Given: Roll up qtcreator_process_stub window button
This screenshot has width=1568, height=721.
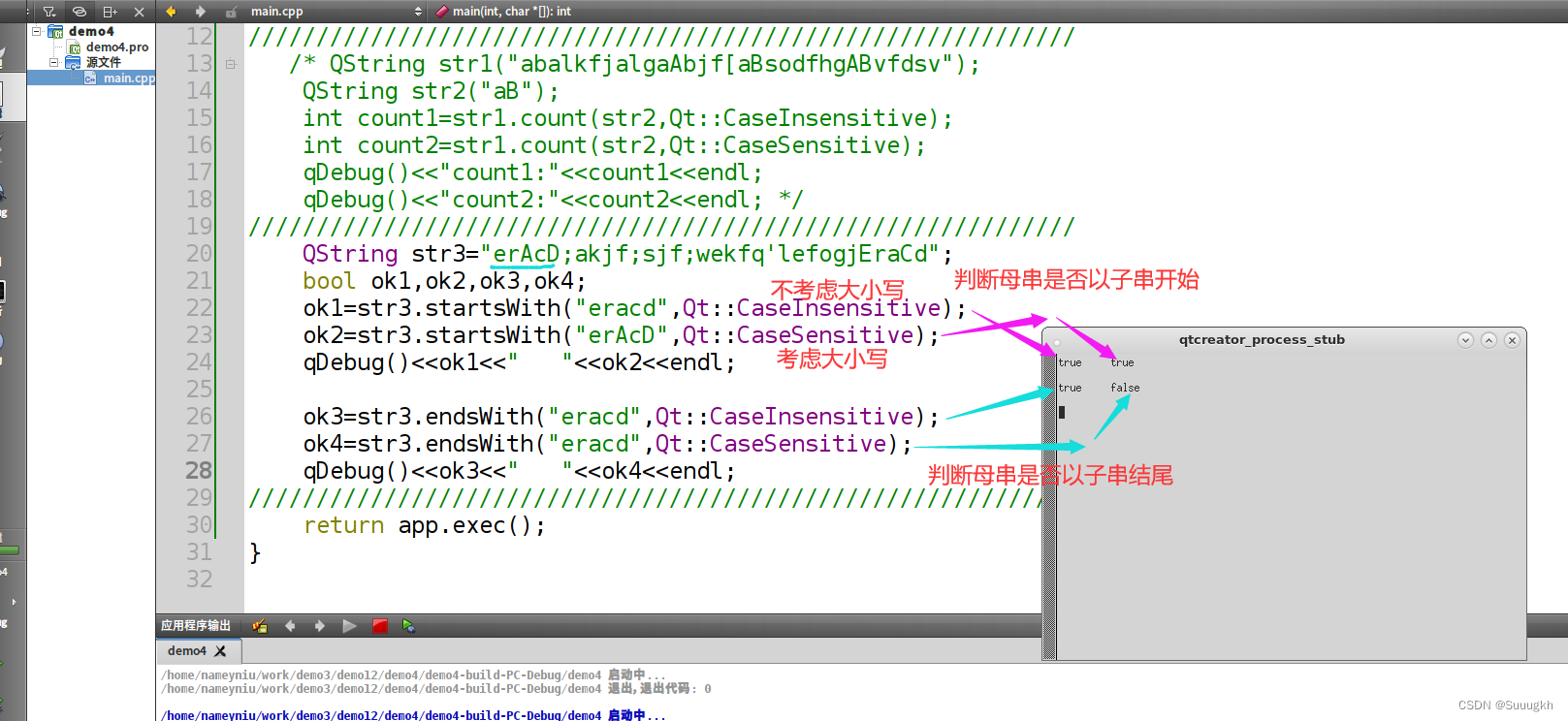Looking at the screenshot, I should [x=1488, y=340].
